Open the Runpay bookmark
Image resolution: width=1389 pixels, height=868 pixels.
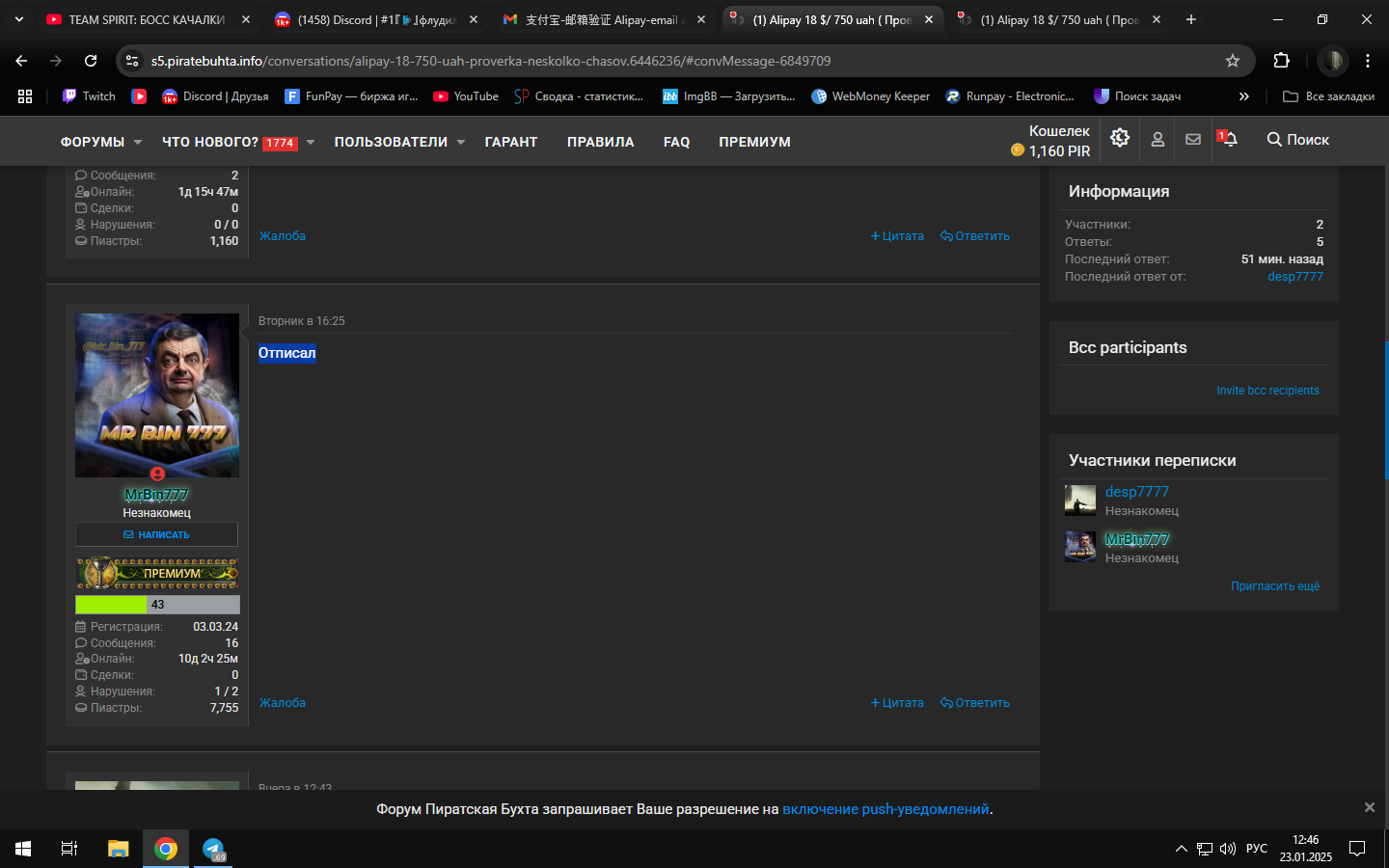[x=1010, y=96]
